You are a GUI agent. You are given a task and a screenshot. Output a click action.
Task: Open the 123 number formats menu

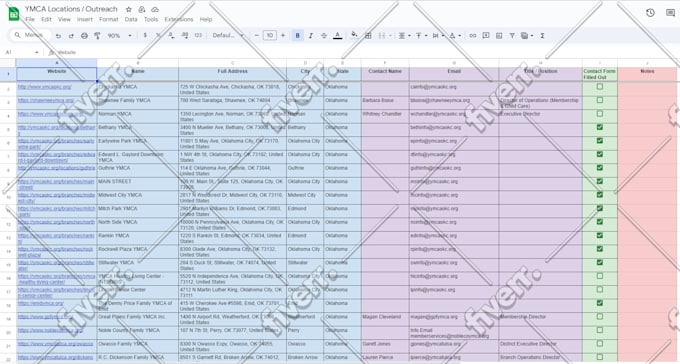(198, 35)
